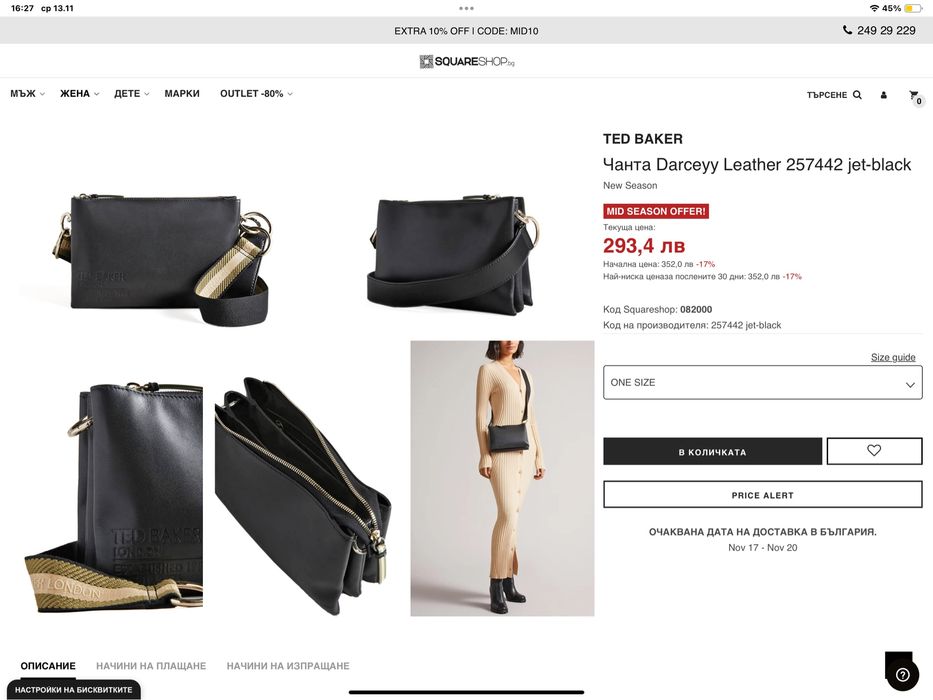Open the model wearing bag photo
Viewport: 933px width, 700px height.
click(x=502, y=478)
